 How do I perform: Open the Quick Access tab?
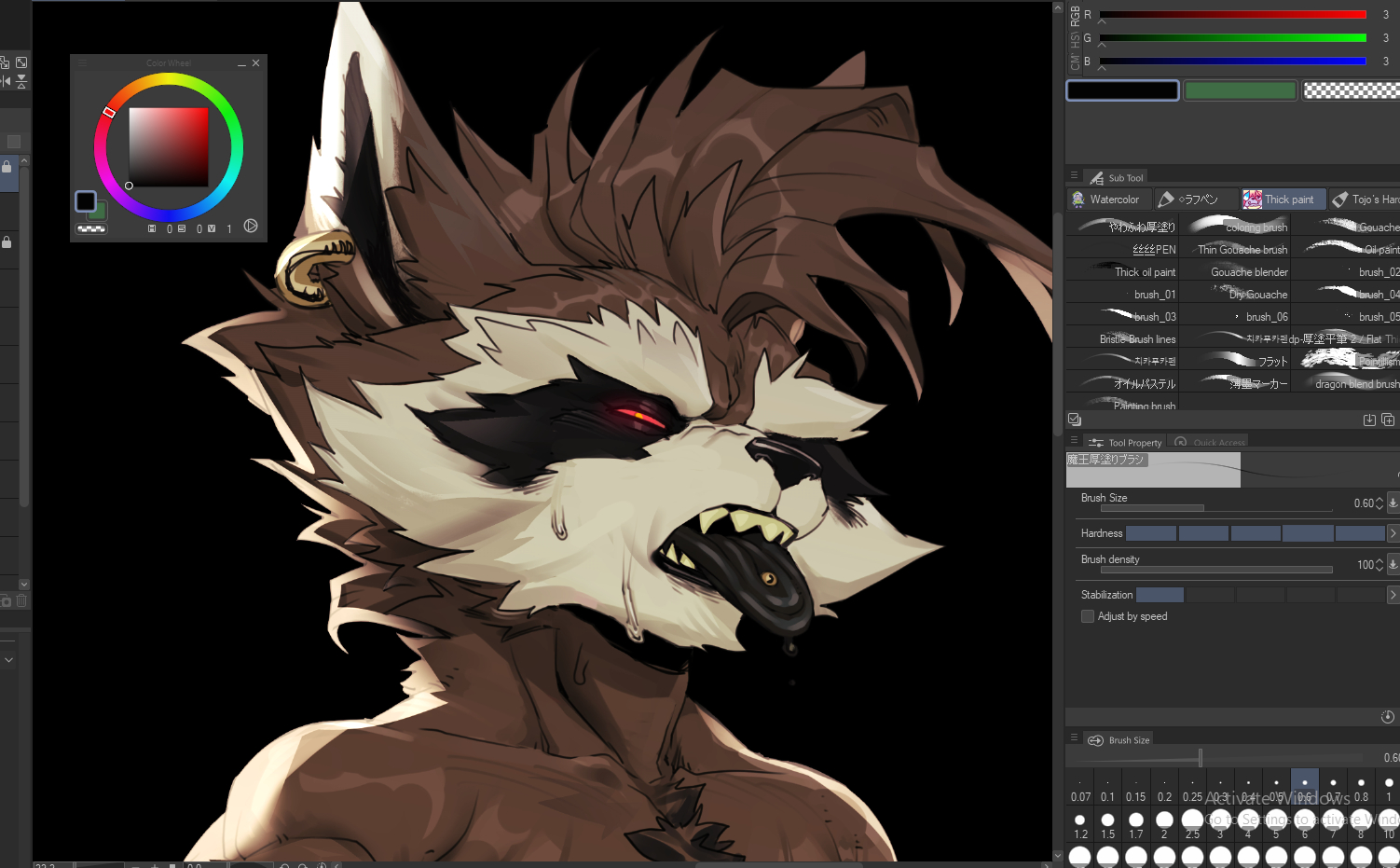click(x=1210, y=443)
